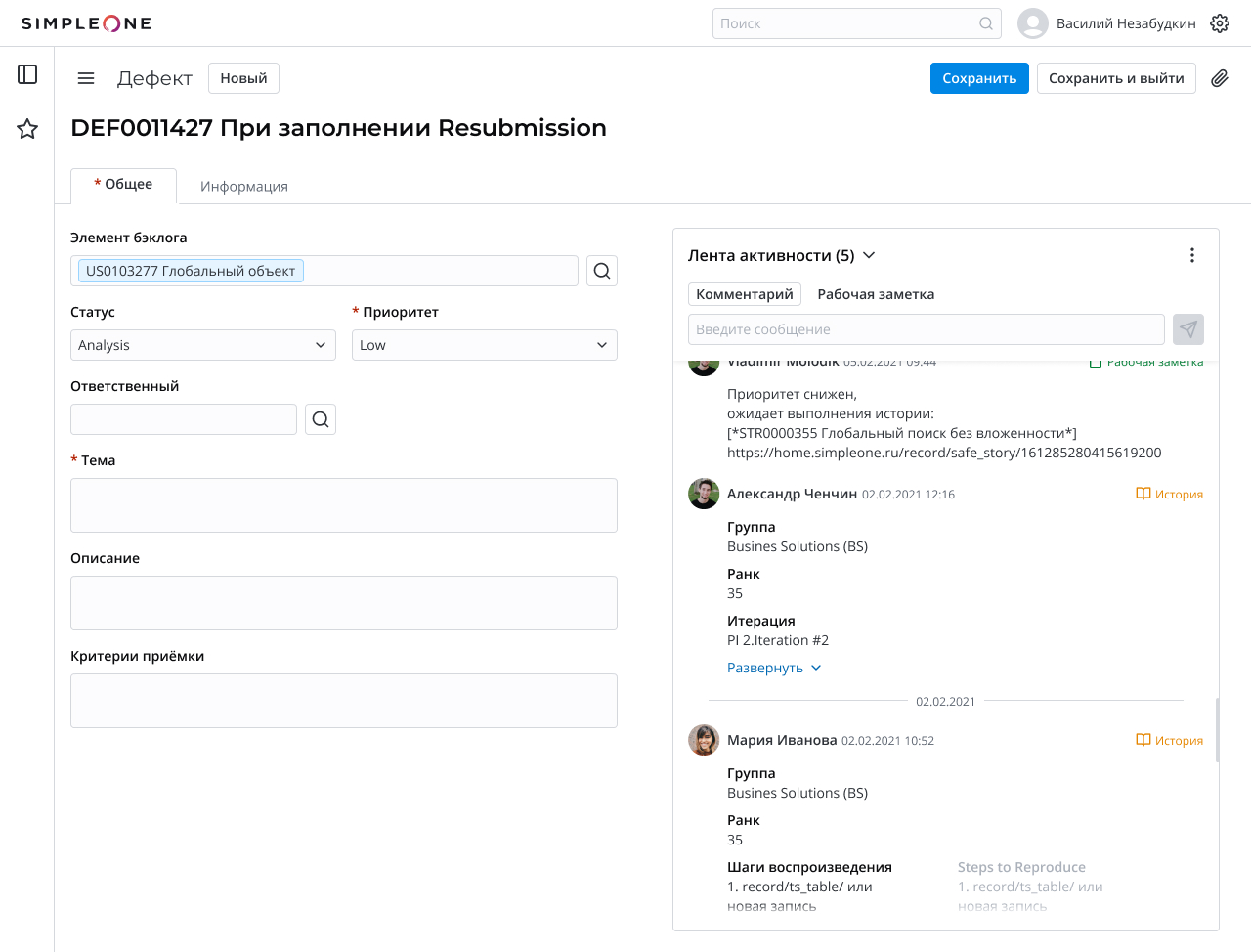
Task: Open the Приоритет dropdown showing Low
Action: click(x=485, y=345)
